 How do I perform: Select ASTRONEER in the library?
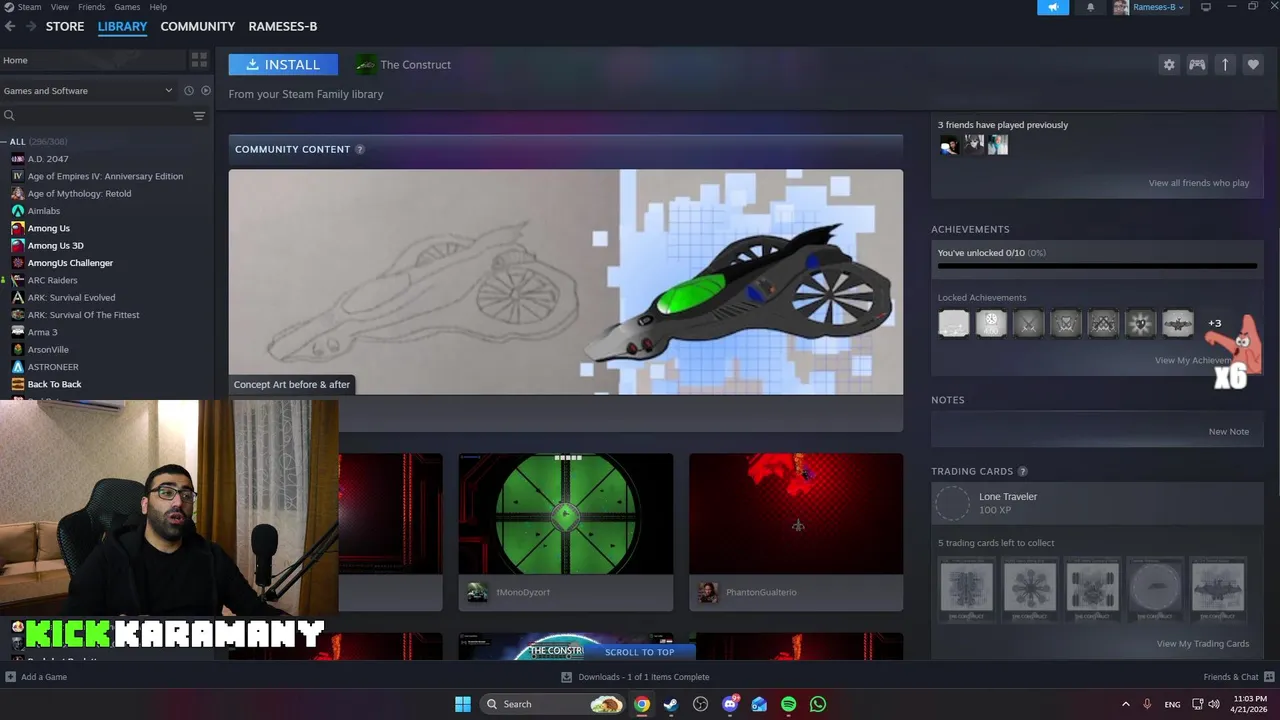(53, 367)
